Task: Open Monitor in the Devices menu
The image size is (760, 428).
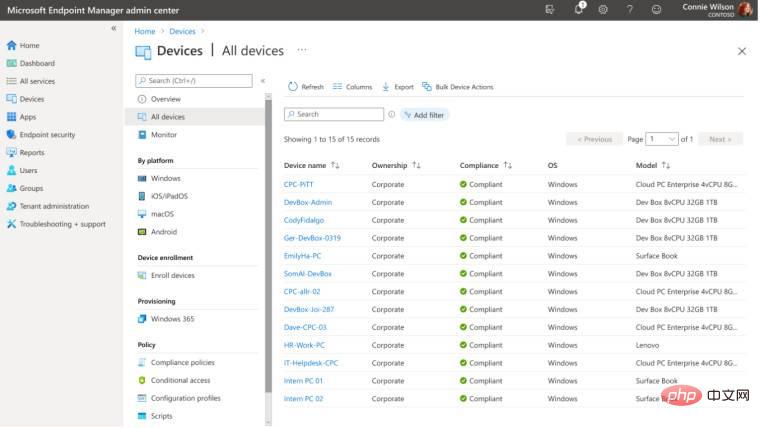Action: click(163, 135)
